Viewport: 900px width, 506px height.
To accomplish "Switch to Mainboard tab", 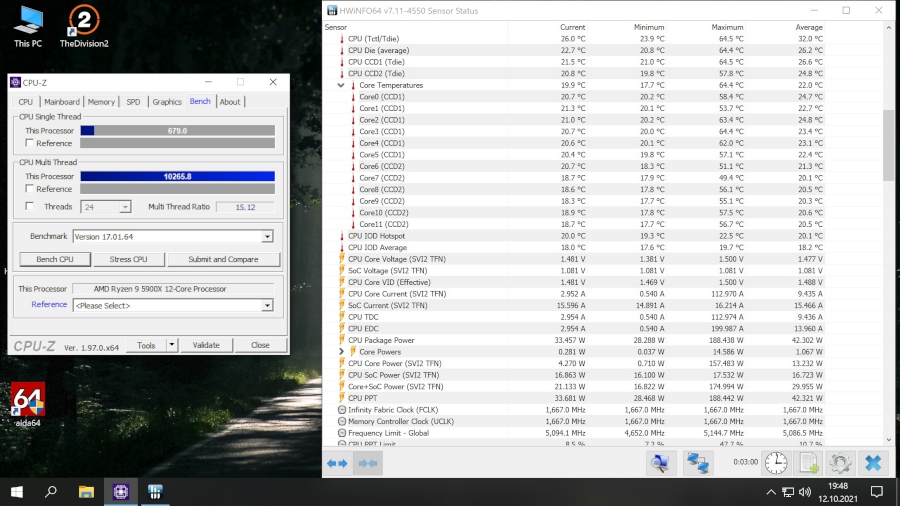I will tap(61, 102).
